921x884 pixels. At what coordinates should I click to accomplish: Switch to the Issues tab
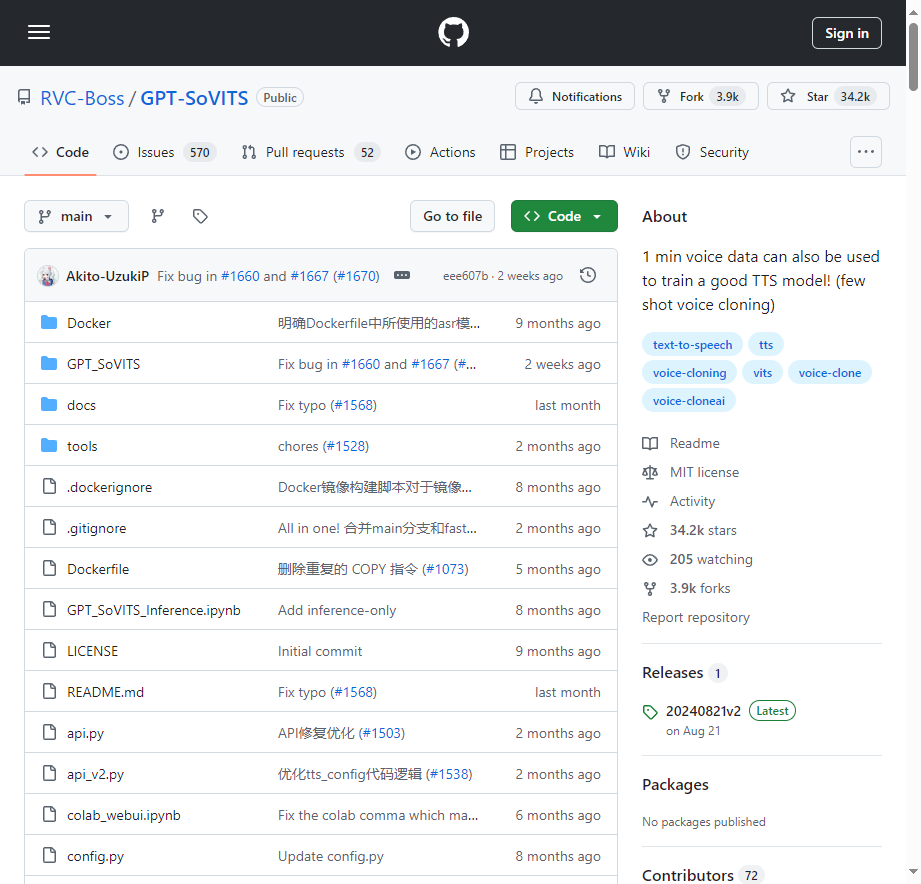pos(164,152)
